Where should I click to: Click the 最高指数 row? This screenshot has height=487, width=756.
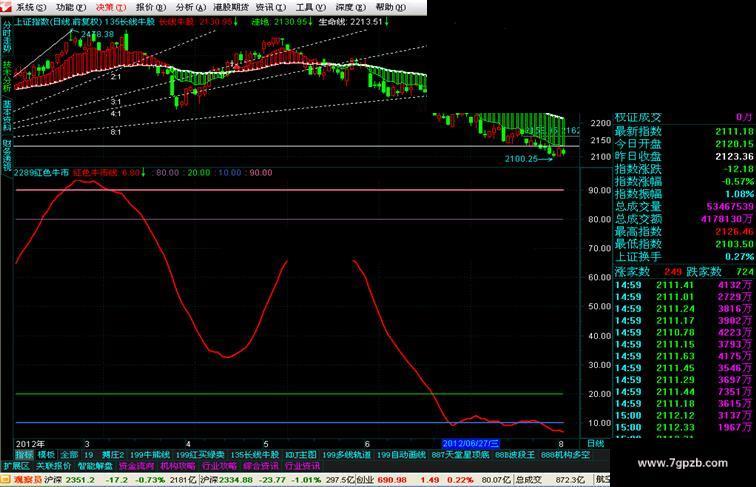pos(684,231)
